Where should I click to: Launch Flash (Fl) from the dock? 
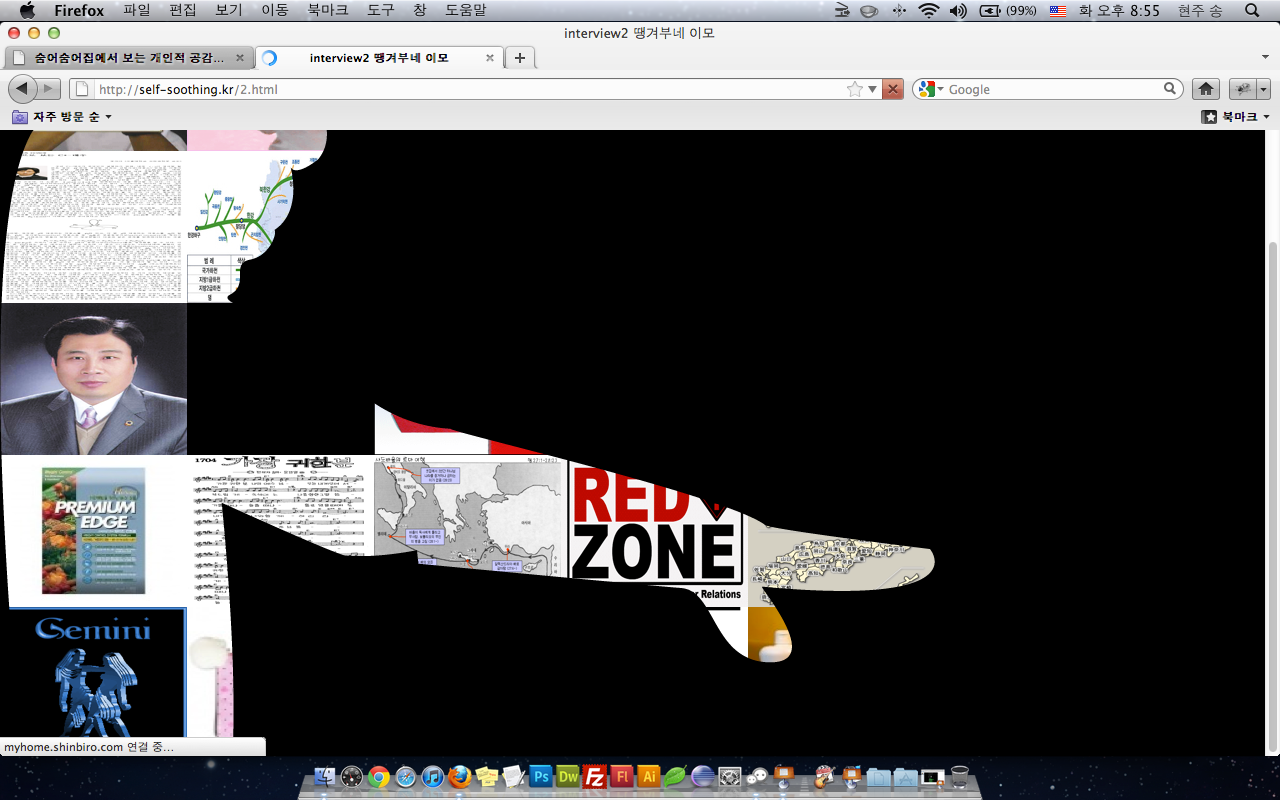[622, 777]
